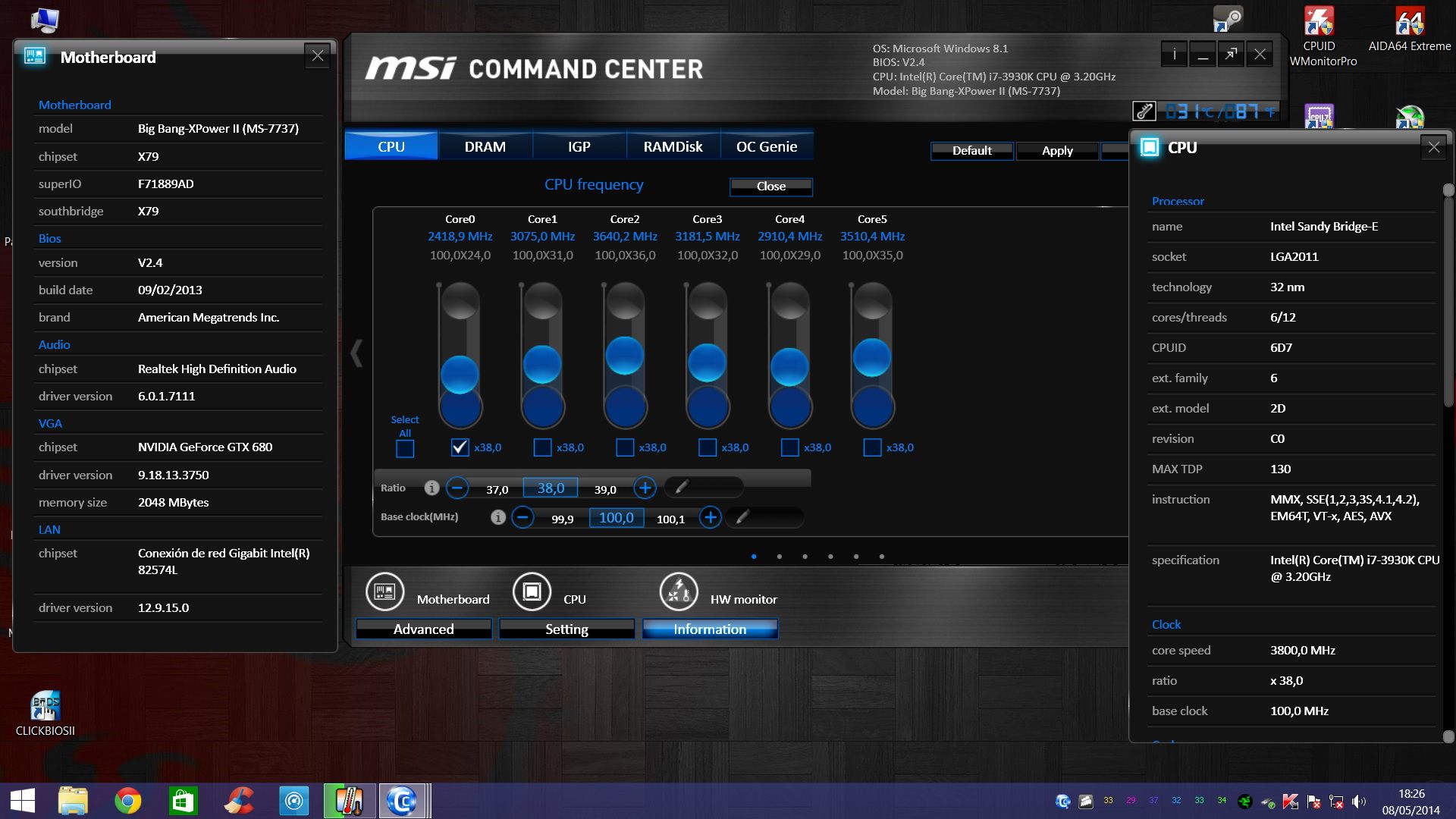
Task: Click the Ratio 39,0 next value
Action: coord(605,489)
